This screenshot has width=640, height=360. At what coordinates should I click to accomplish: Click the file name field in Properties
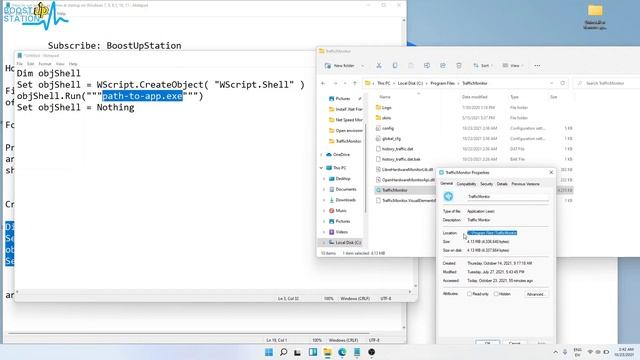point(508,197)
